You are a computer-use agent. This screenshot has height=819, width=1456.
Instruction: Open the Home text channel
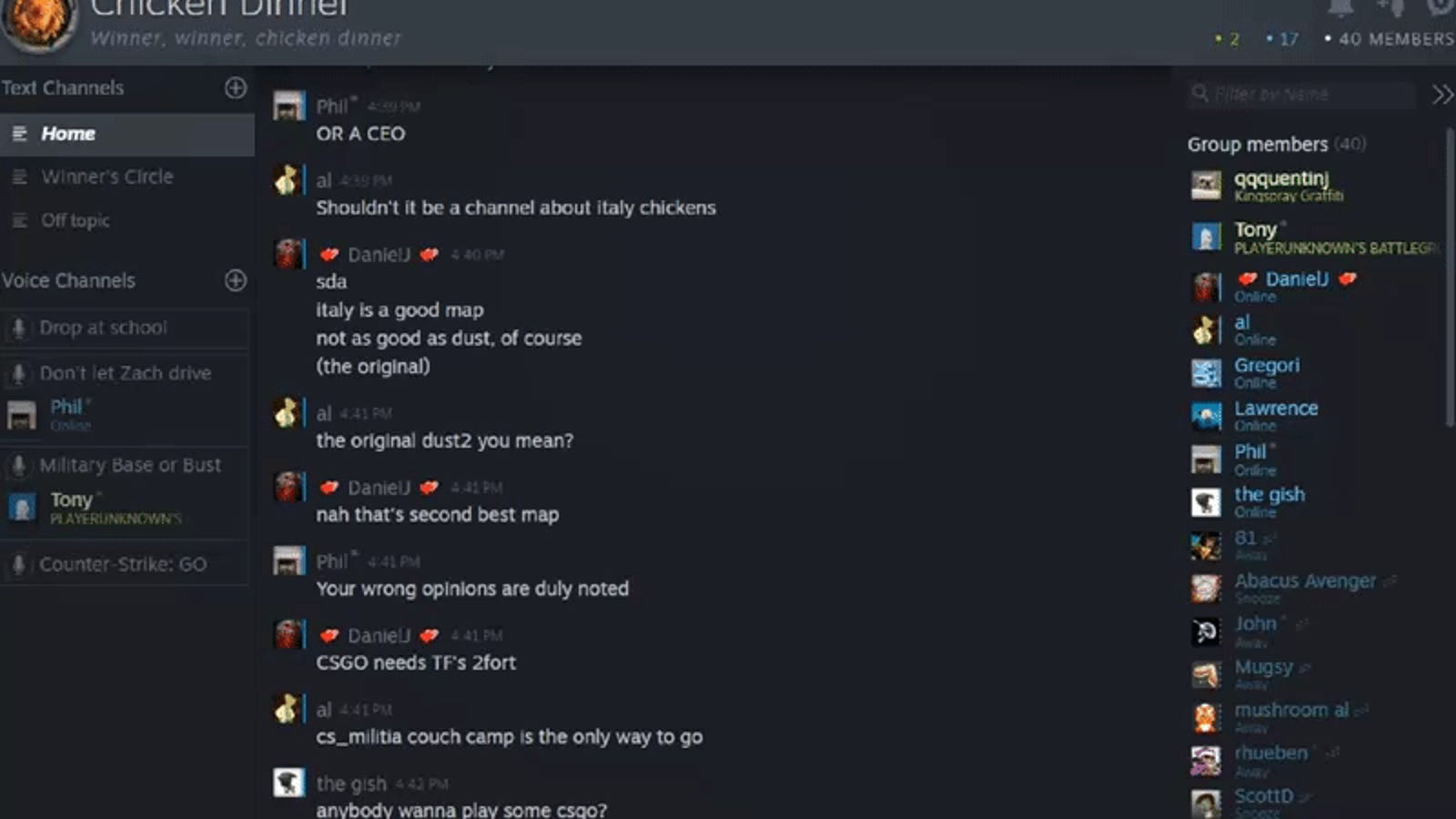tap(127, 134)
